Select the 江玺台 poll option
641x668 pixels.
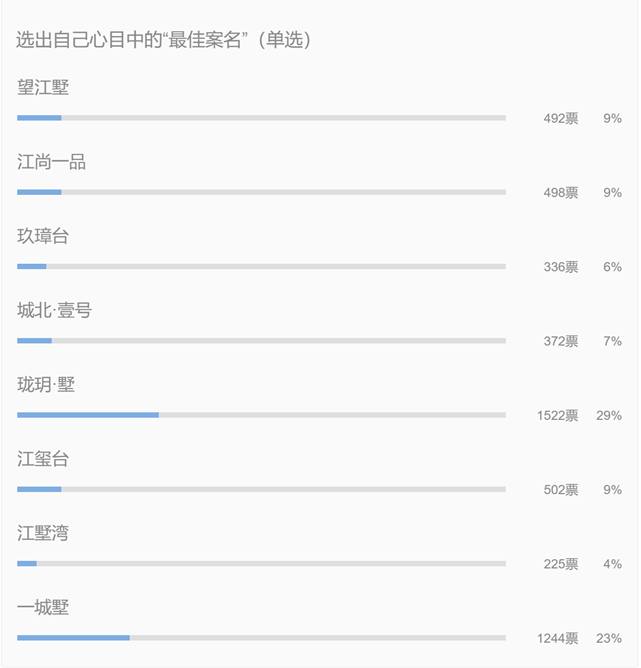43,459
